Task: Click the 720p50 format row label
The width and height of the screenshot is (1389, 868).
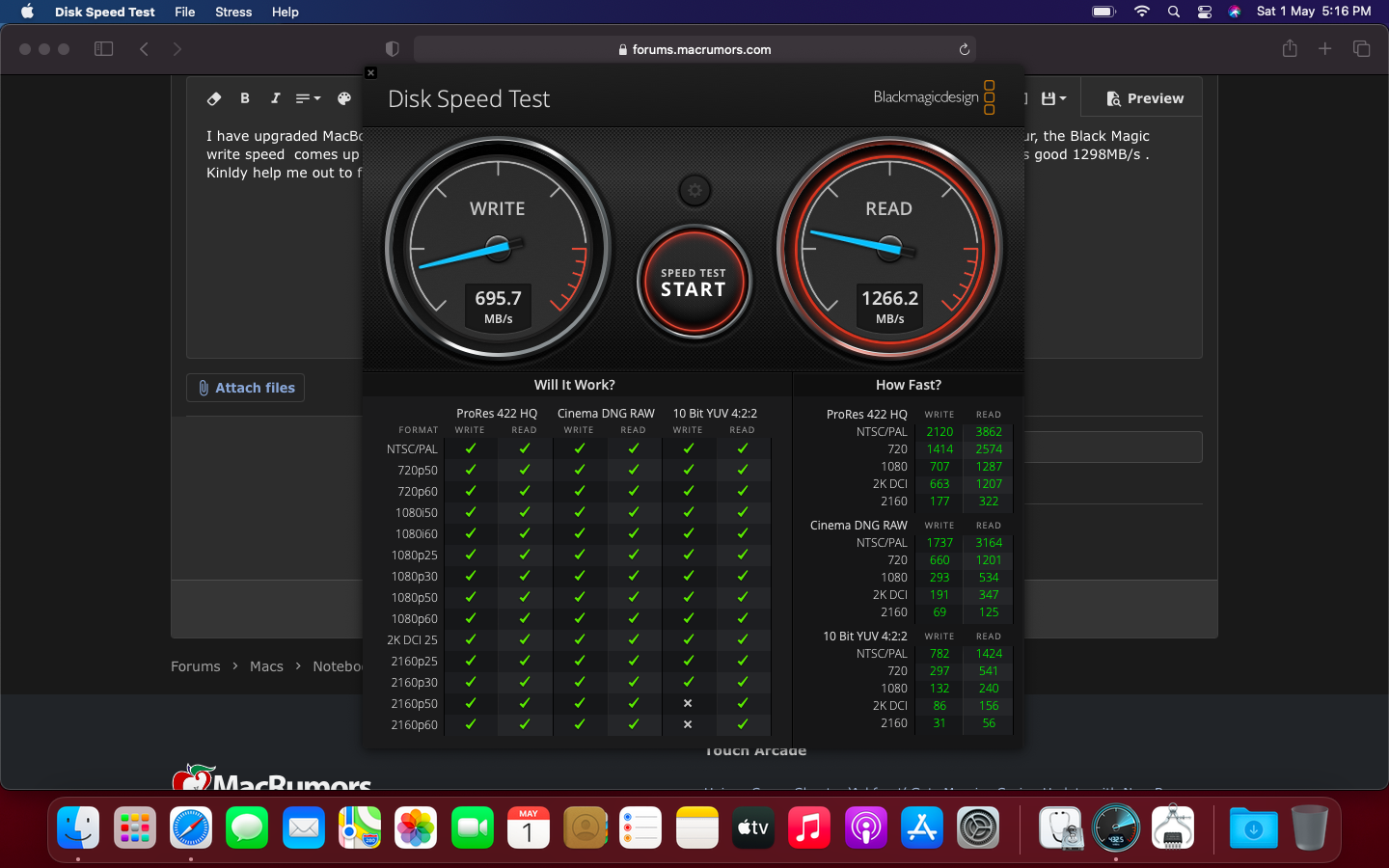Action: pos(418,471)
